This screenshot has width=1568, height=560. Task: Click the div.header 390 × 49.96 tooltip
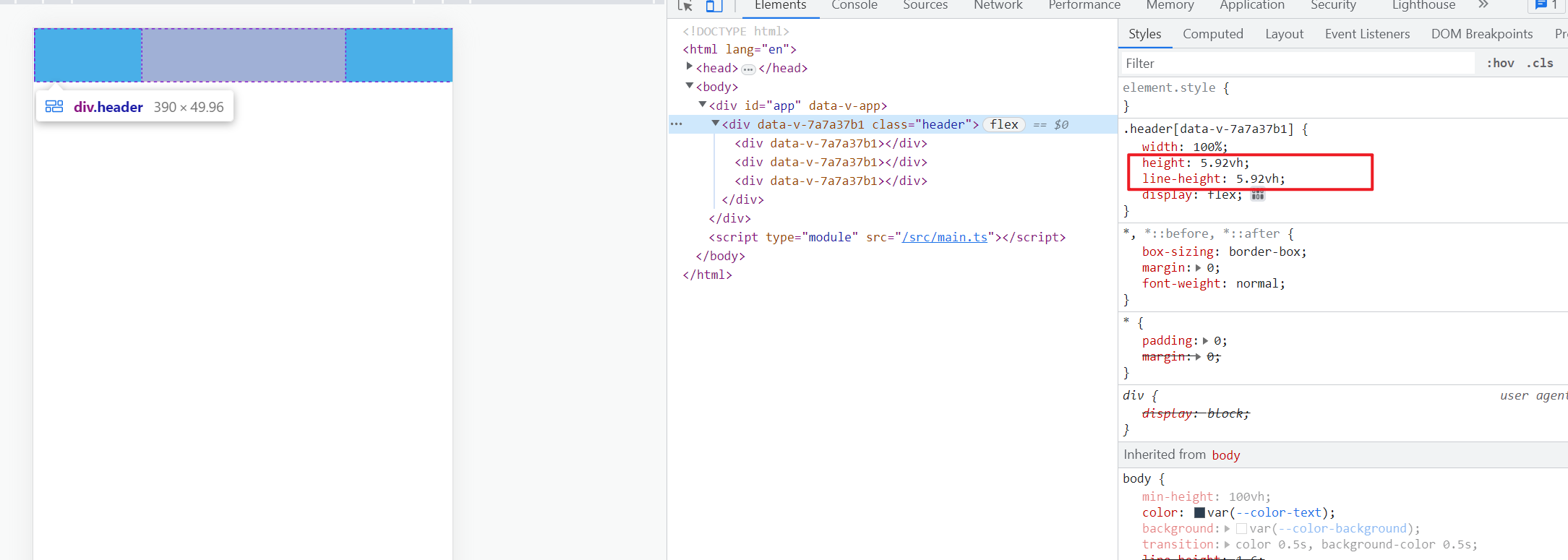click(x=134, y=107)
